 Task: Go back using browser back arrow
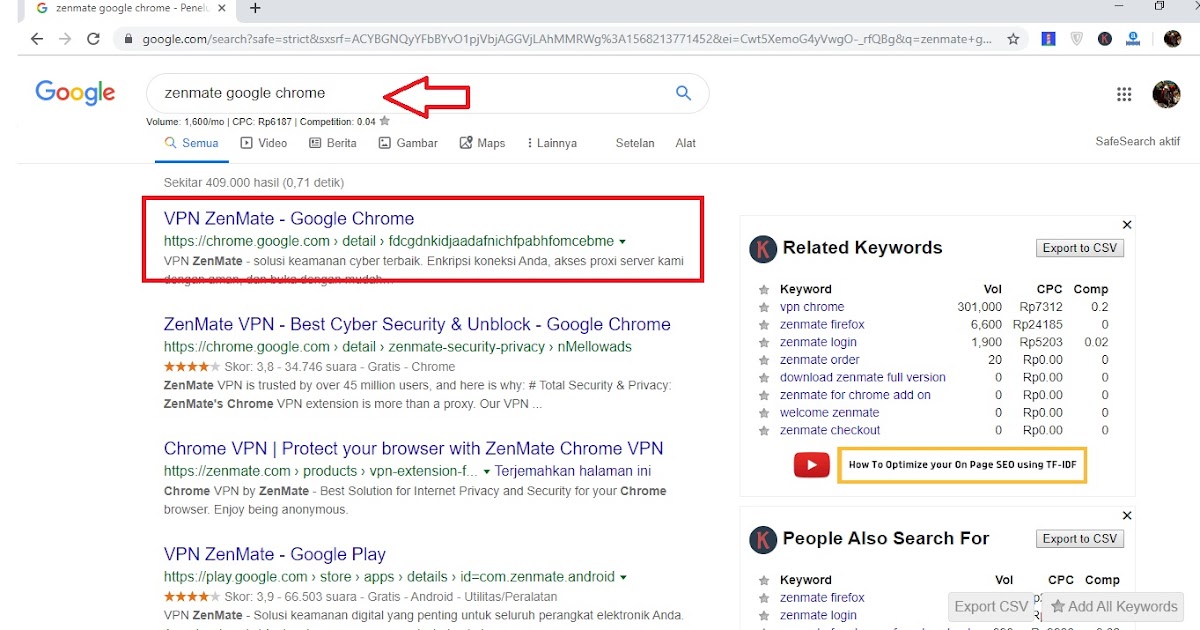pyautogui.click(x=36, y=39)
